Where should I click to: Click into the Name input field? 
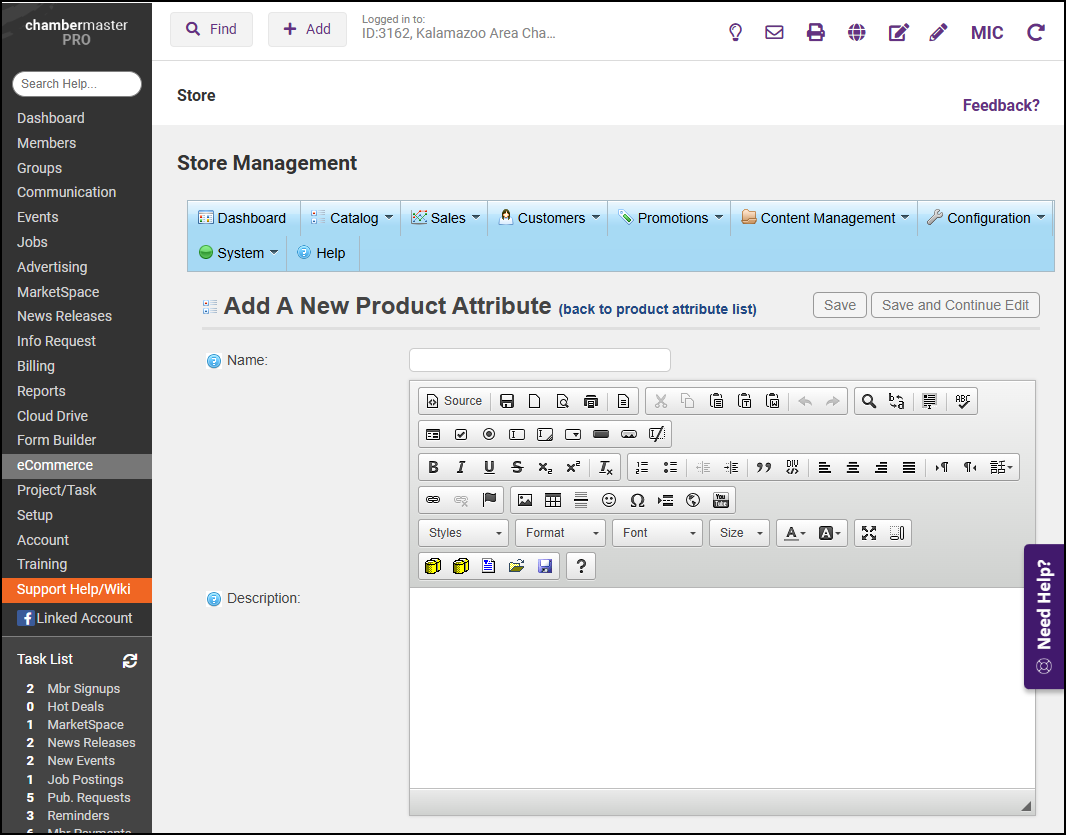[539, 360]
